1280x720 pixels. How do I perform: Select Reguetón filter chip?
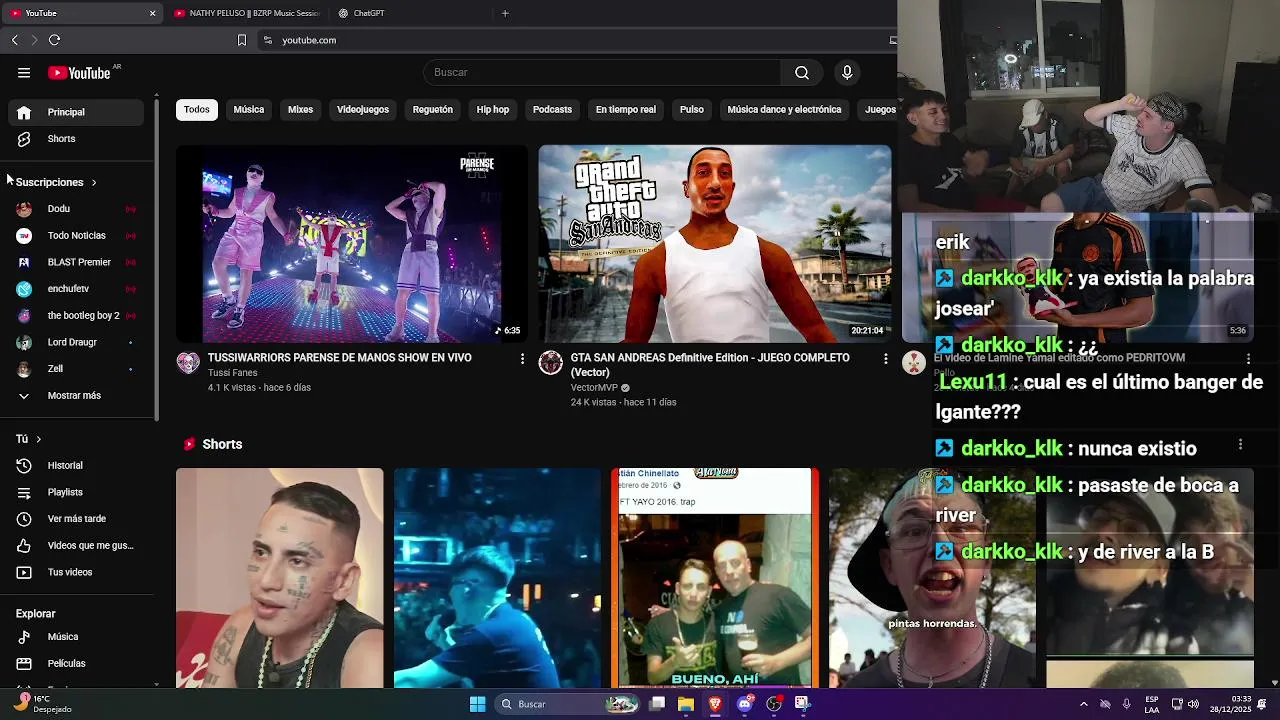pos(433,109)
